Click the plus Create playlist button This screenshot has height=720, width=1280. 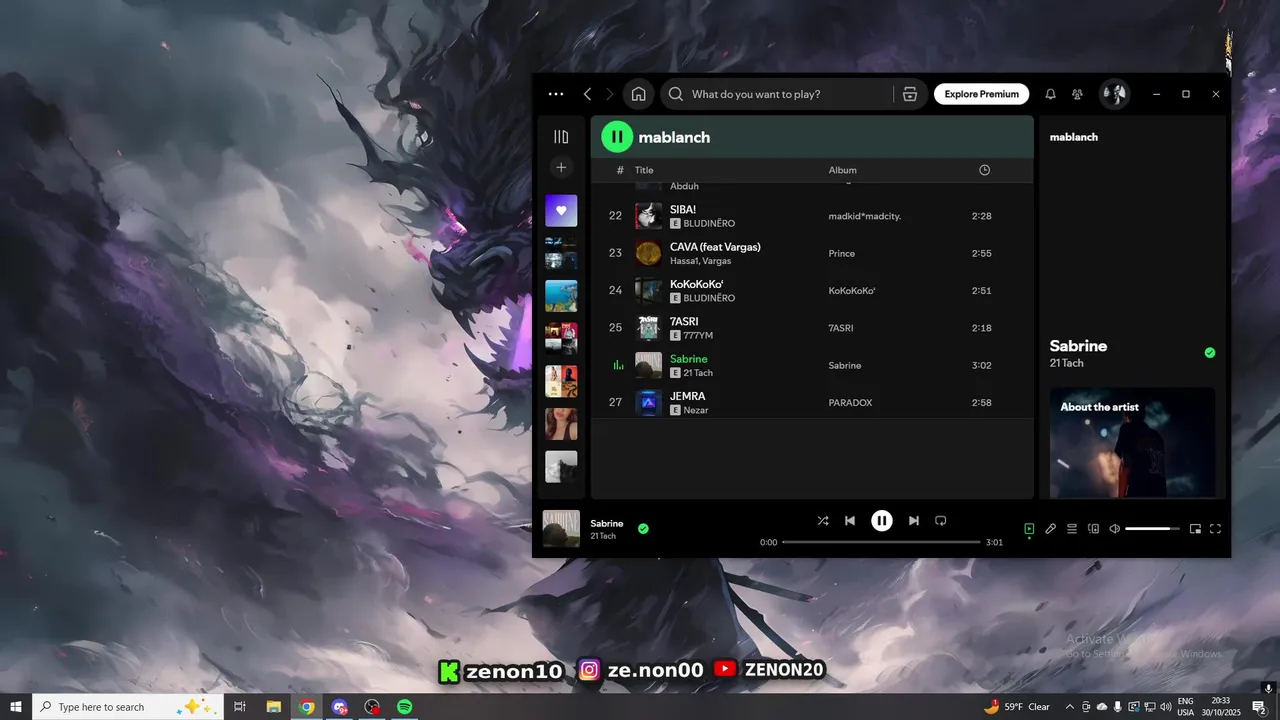[x=561, y=168]
